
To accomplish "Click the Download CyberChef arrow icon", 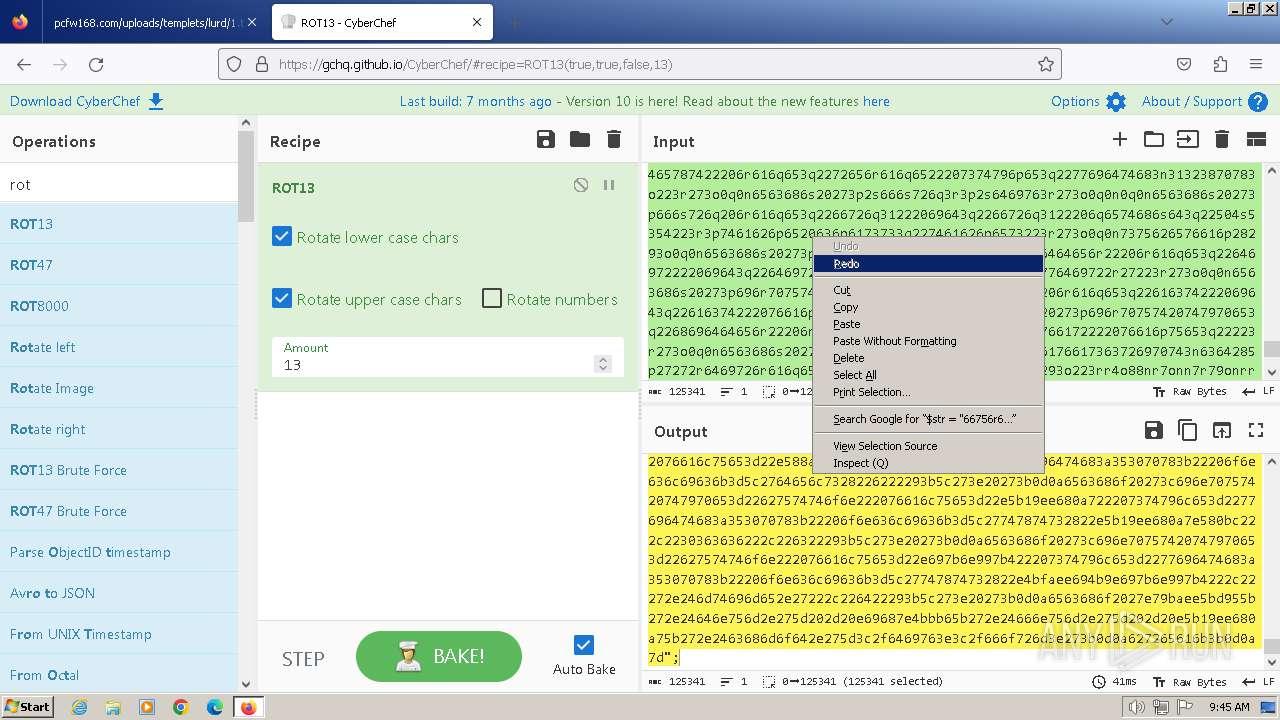I will (156, 101).
